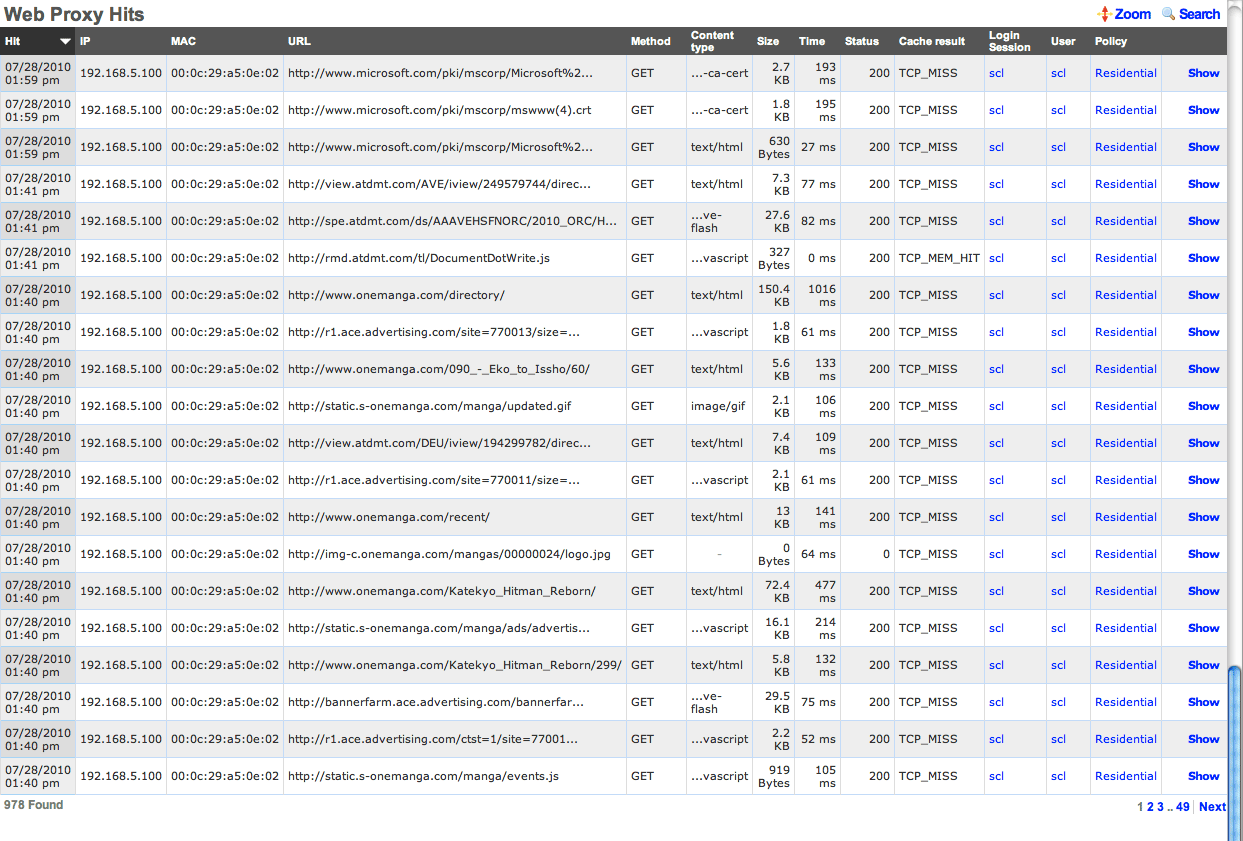Sort by User column header
Image resolution: width=1243 pixels, height=841 pixels.
(1063, 41)
